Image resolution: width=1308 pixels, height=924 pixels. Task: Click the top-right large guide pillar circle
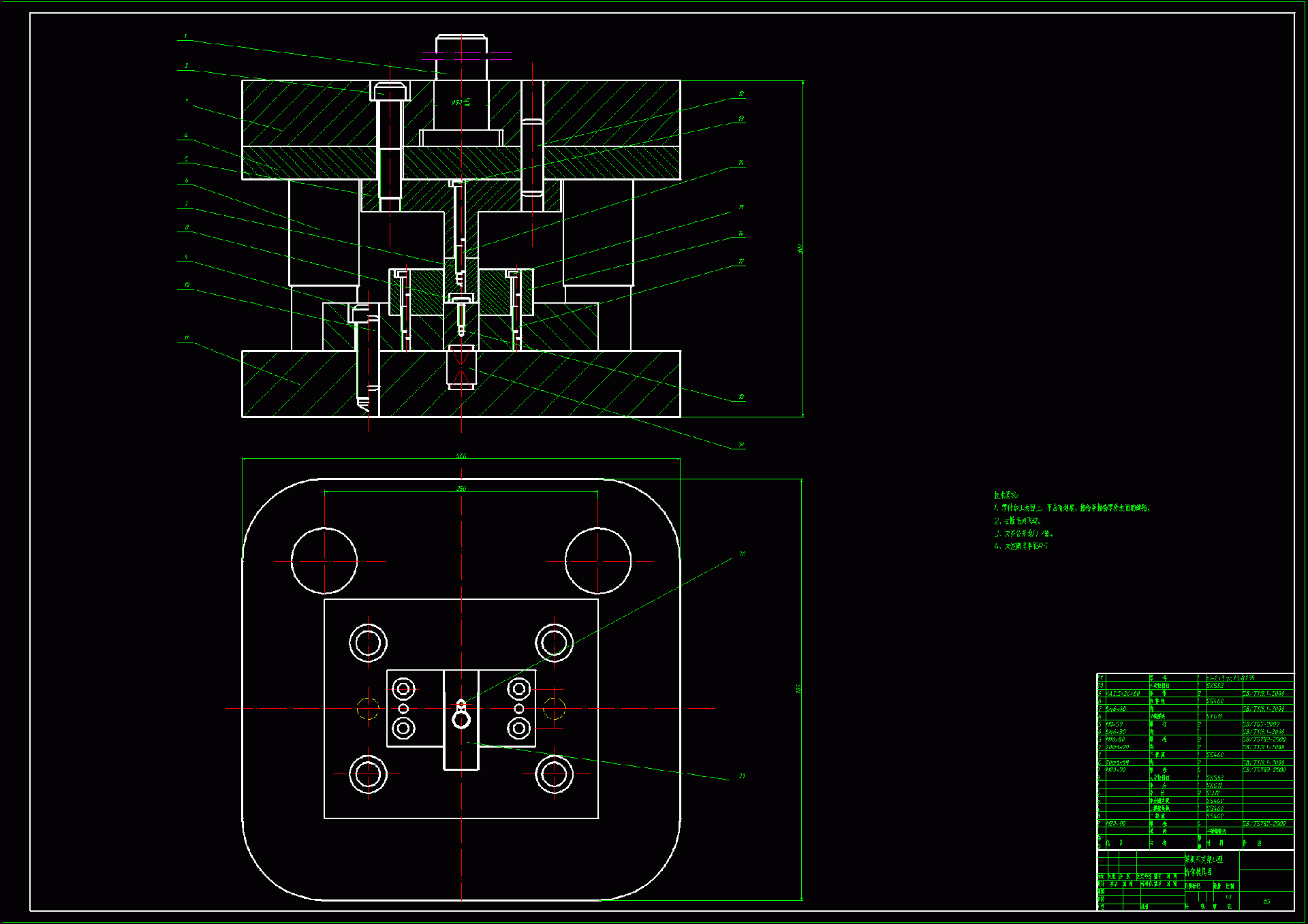(x=598, y=561)
